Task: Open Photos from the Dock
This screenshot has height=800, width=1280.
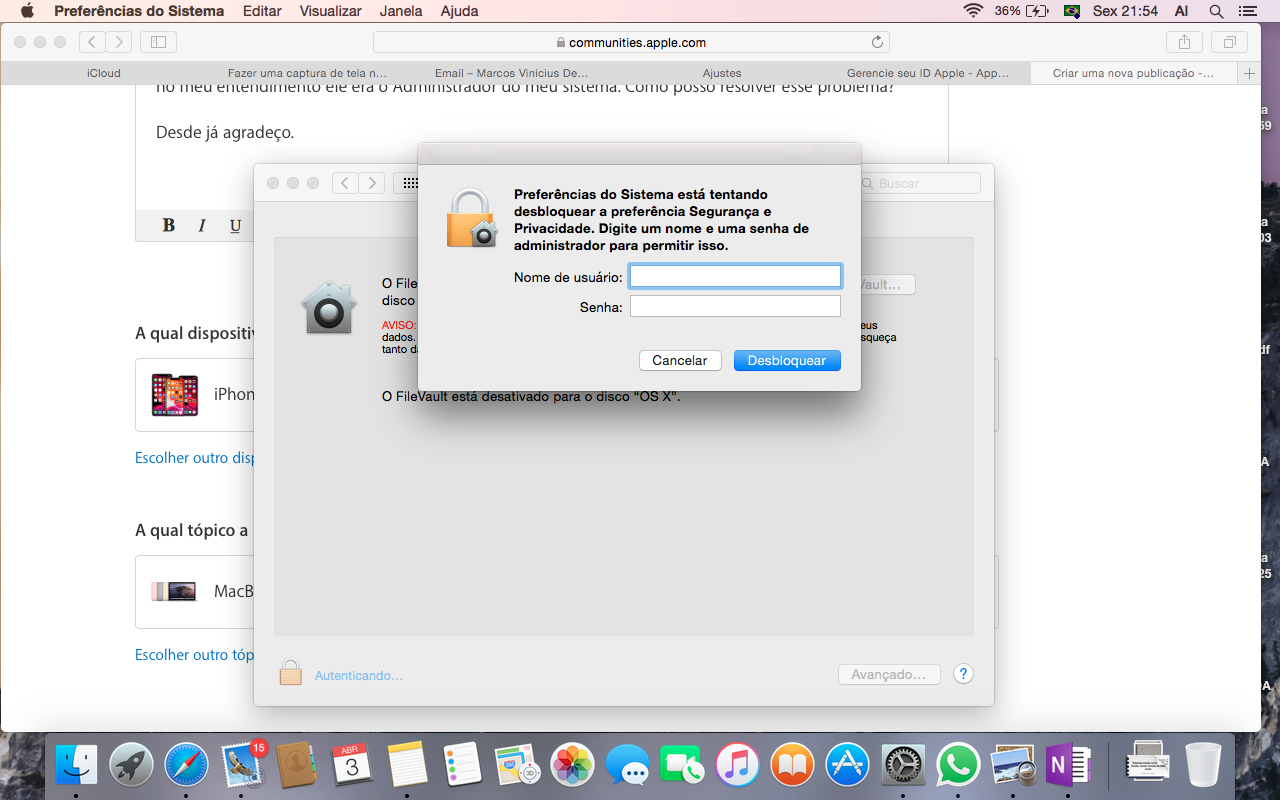Action: tap(574, 766)
